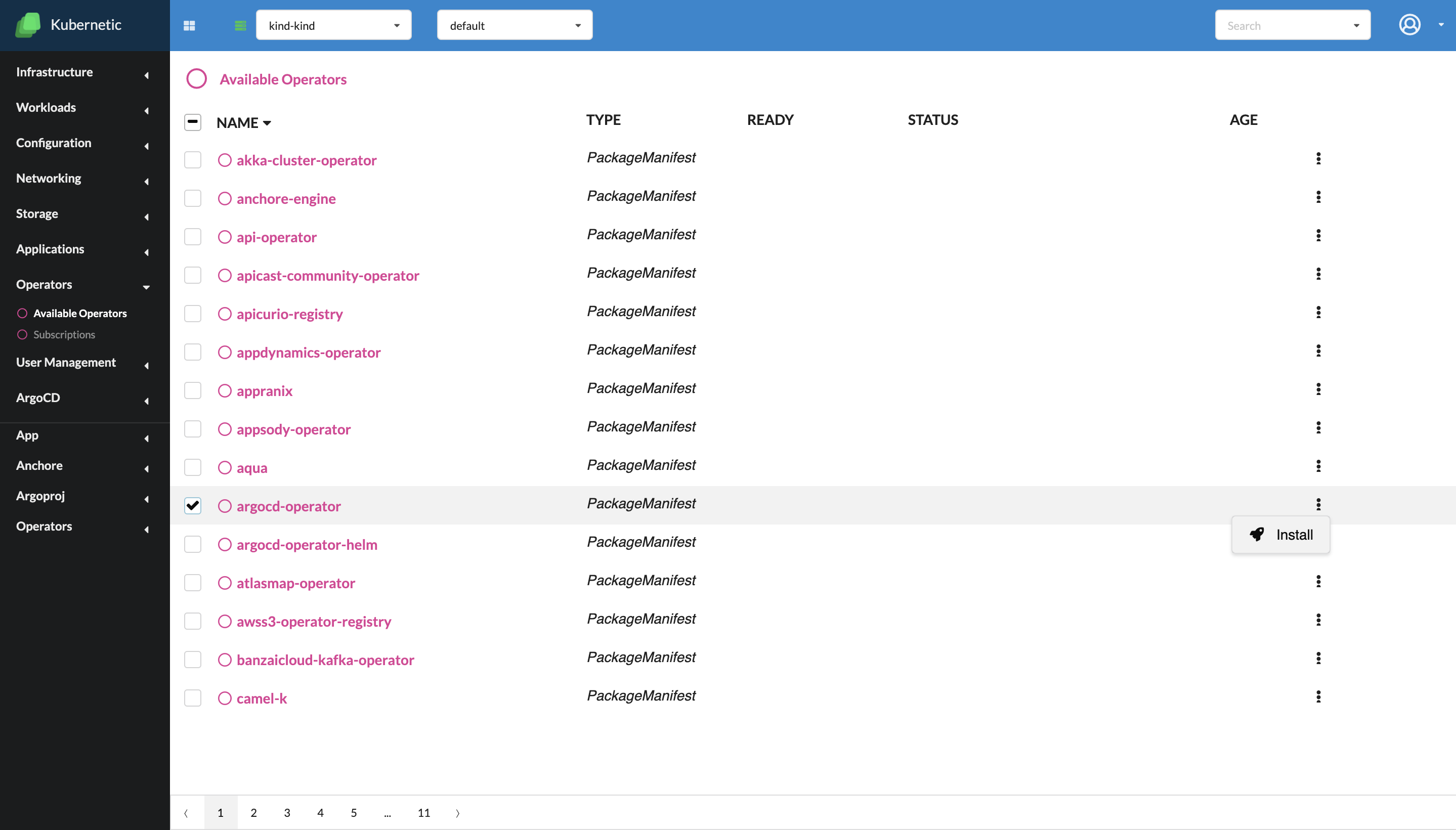Open actions menu for appdynamics-operator

(1318, 351)
